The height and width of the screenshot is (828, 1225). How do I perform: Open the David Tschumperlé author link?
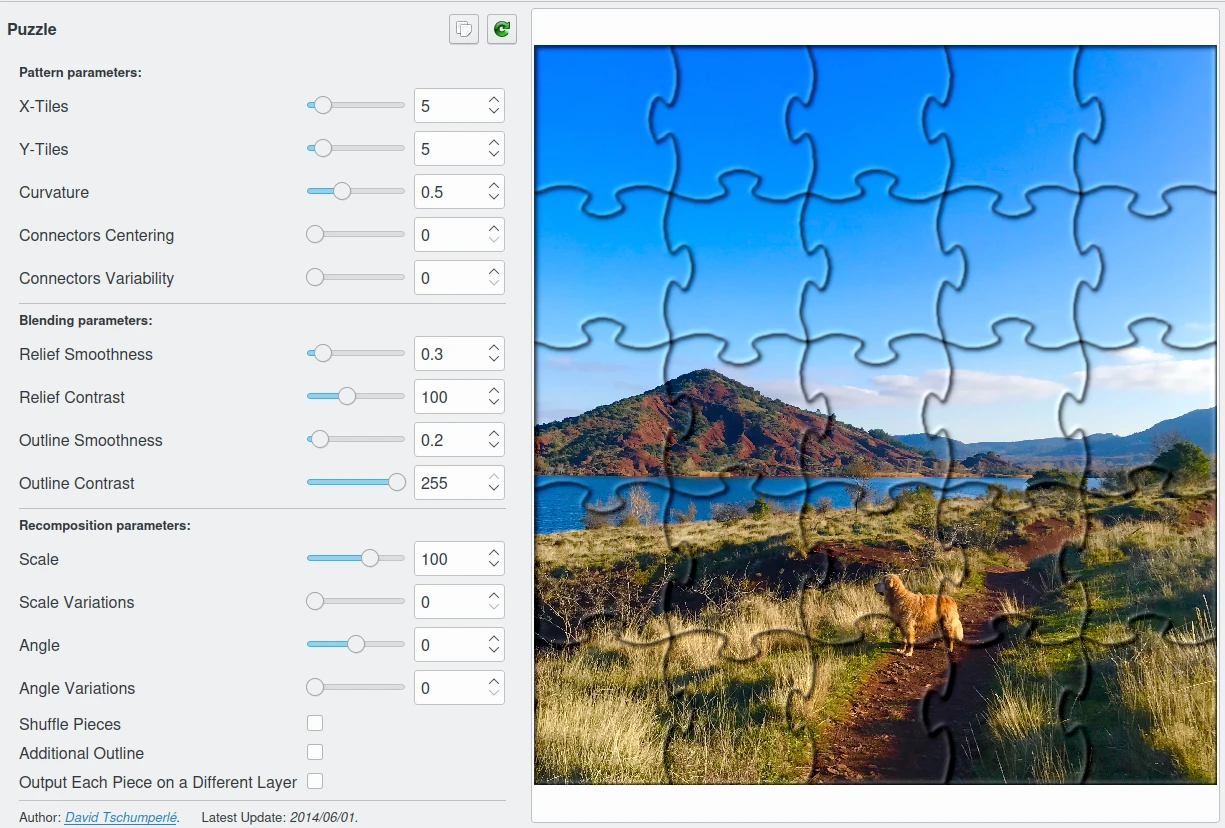(120, 817)
